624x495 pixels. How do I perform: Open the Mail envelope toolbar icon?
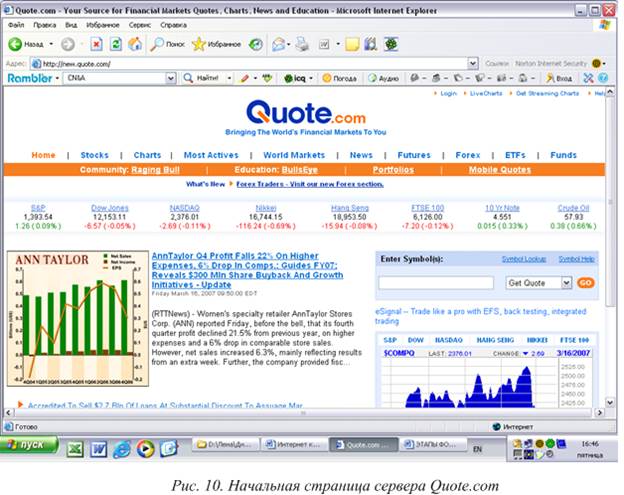tap(279, 44)
